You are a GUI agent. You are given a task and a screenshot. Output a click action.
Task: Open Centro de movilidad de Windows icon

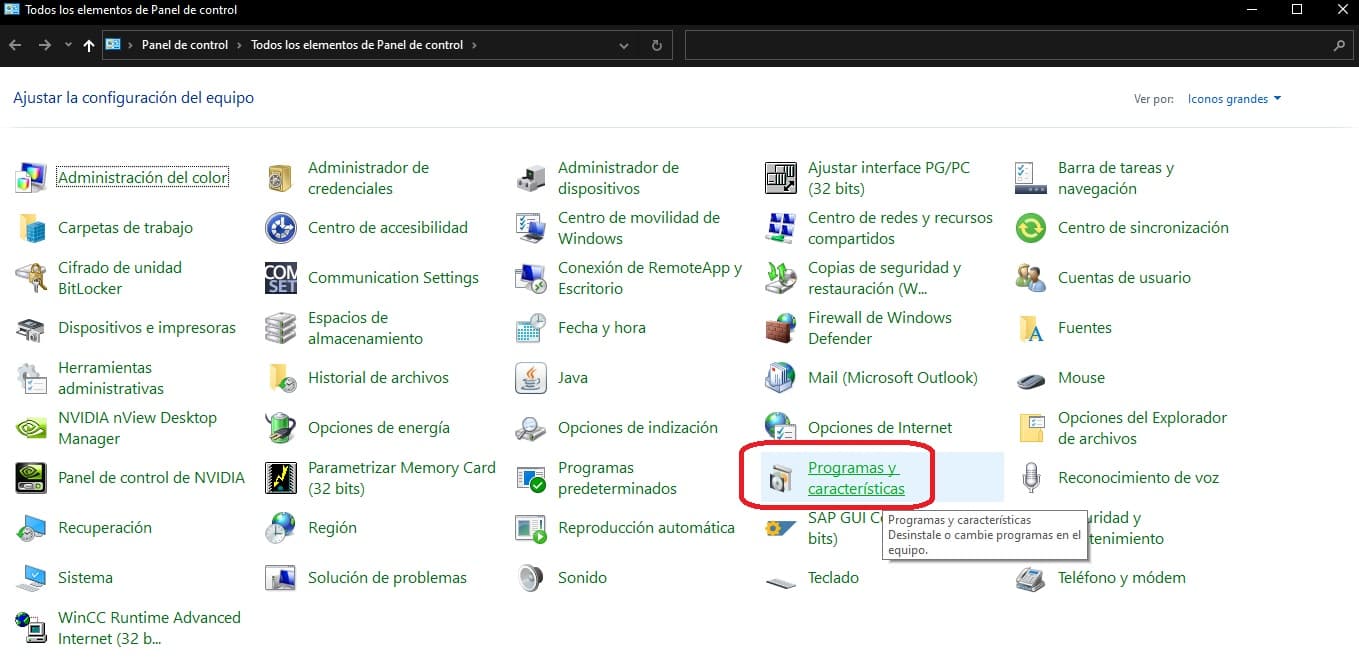coord(531,228)
